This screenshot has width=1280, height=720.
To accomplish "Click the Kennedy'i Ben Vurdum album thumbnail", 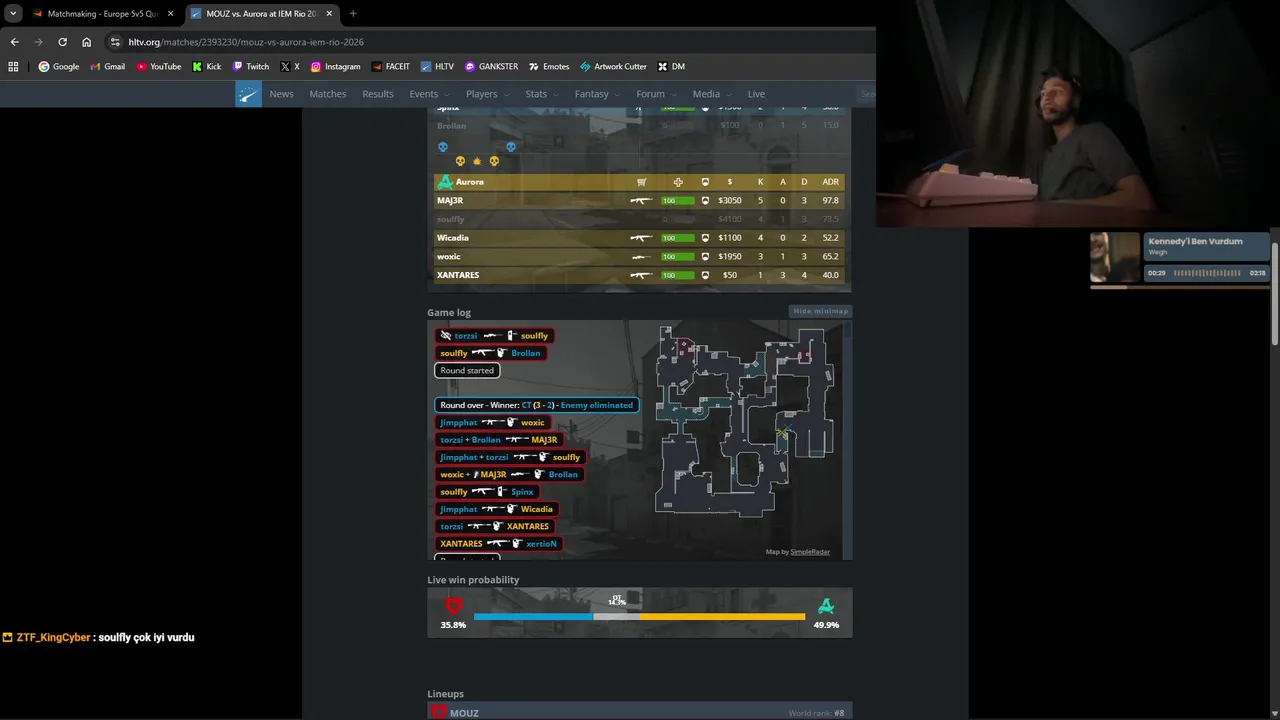I will click(1115, 258).
